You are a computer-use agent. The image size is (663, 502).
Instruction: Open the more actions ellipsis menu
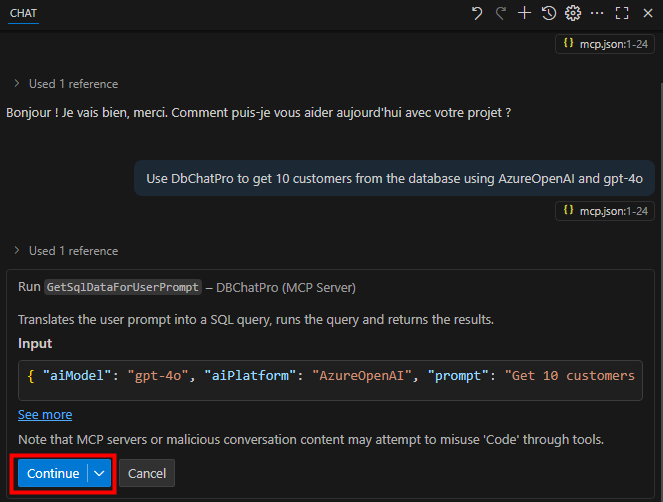tap(597, 13)
